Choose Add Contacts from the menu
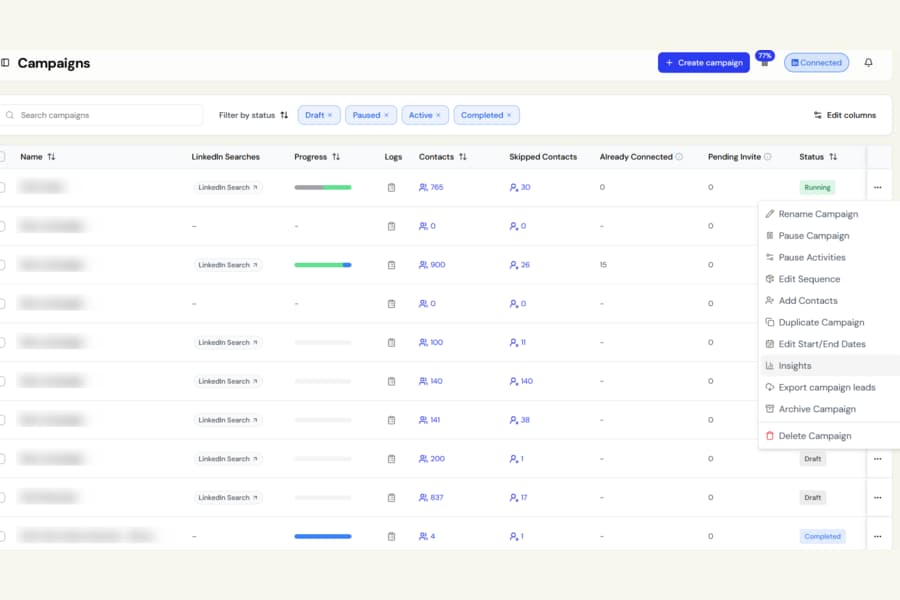Image resolution: width=900 pixels, height=600 pixels. (x=829, y=300)
